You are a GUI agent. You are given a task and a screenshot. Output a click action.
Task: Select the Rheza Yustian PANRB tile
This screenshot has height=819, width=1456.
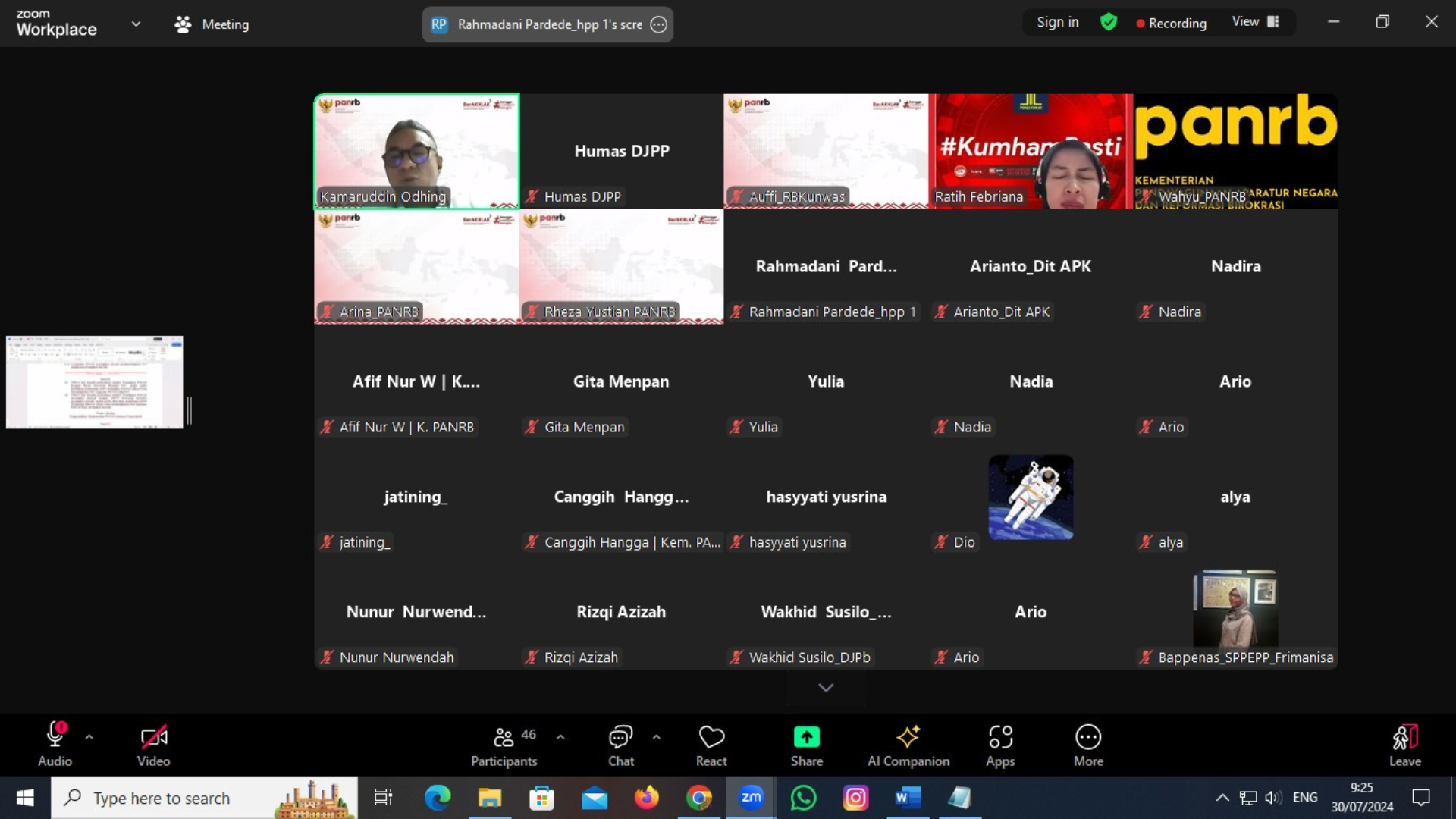621,266
